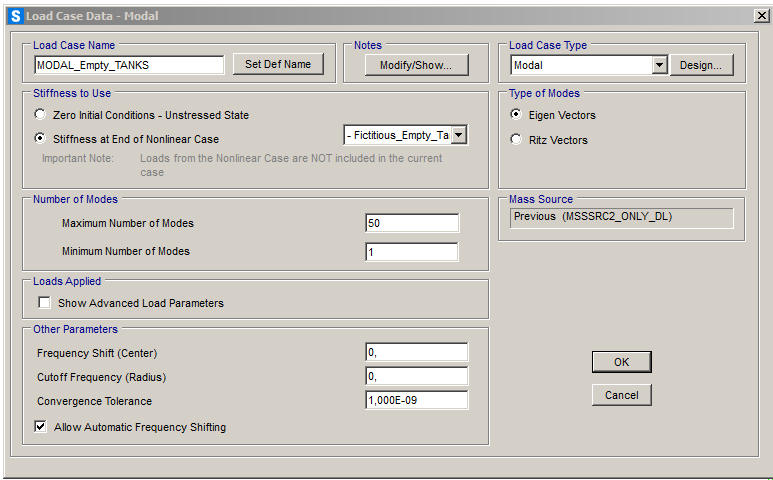The height and width of the screenshot is (480, 773).
Task: Expand the nonlinear case Fictitious_Empty_Ta dropdown
Action: point(459,135)
